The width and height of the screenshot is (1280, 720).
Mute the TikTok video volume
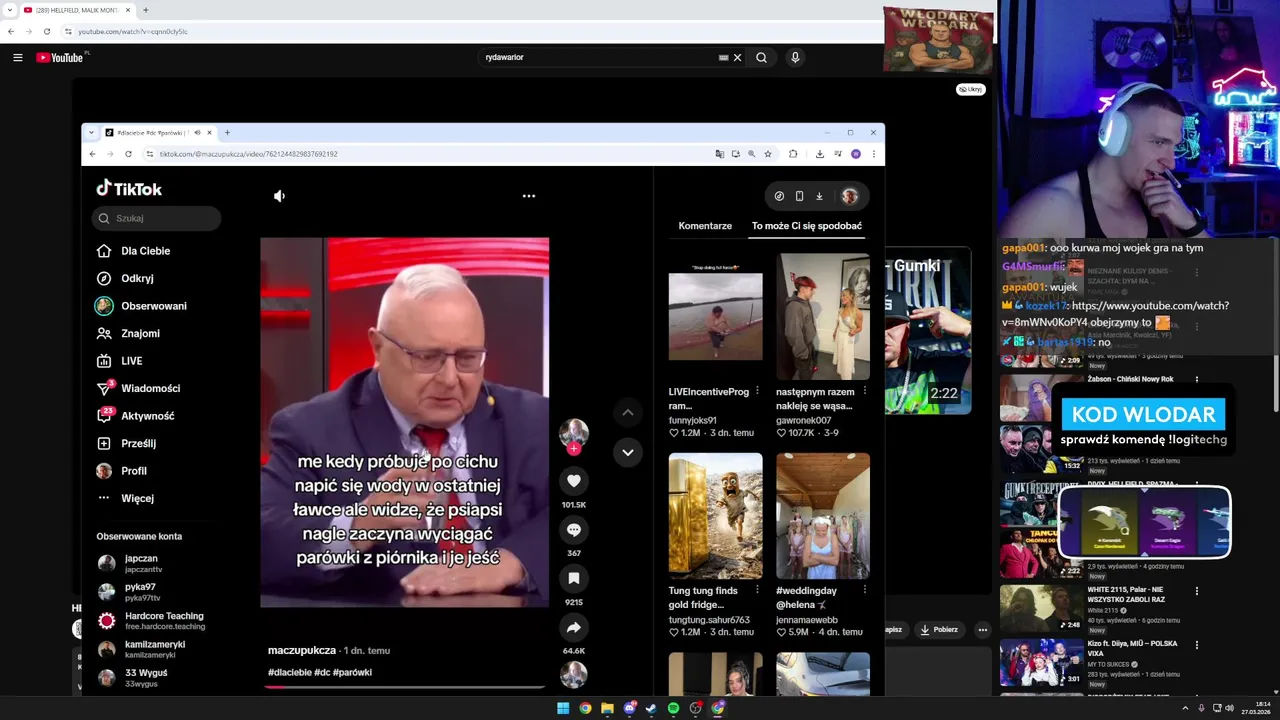(279, 196)
